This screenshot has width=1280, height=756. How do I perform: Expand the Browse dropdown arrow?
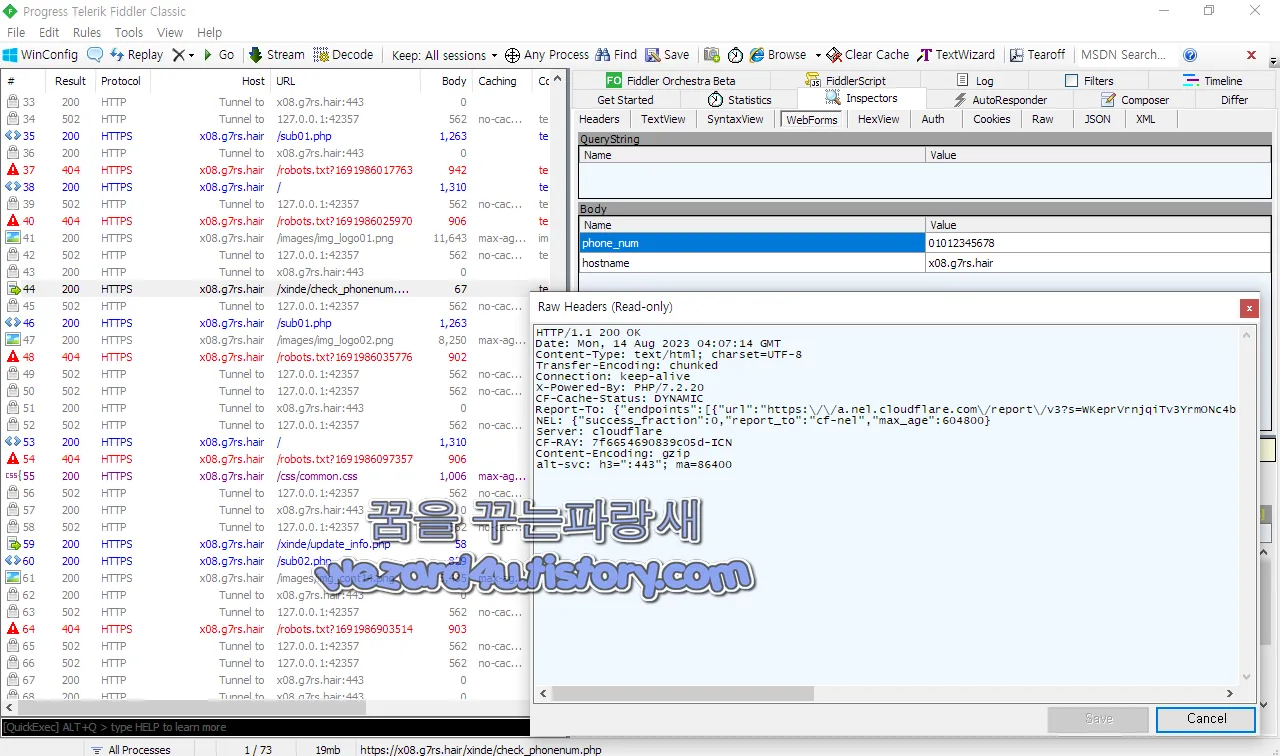point(818,55)
